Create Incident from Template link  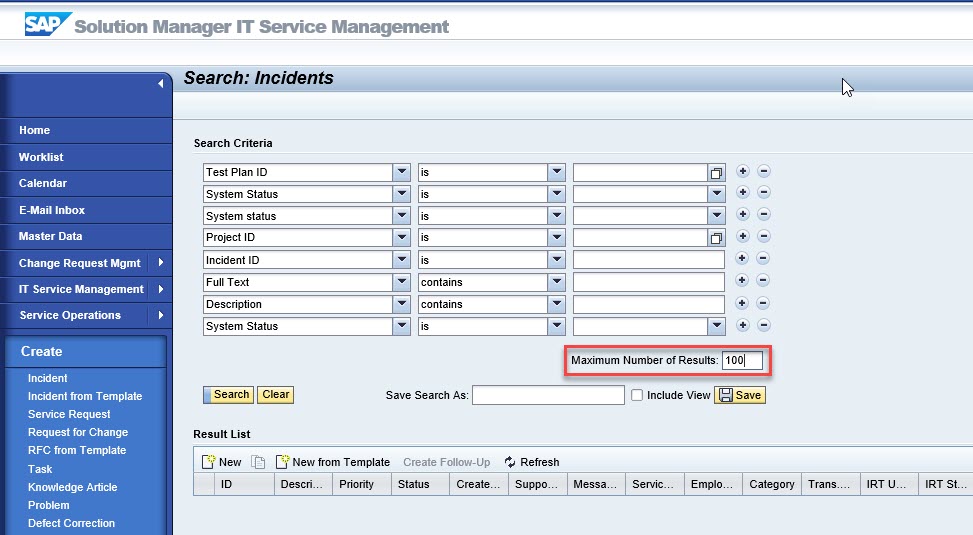(x=85, y=396)
